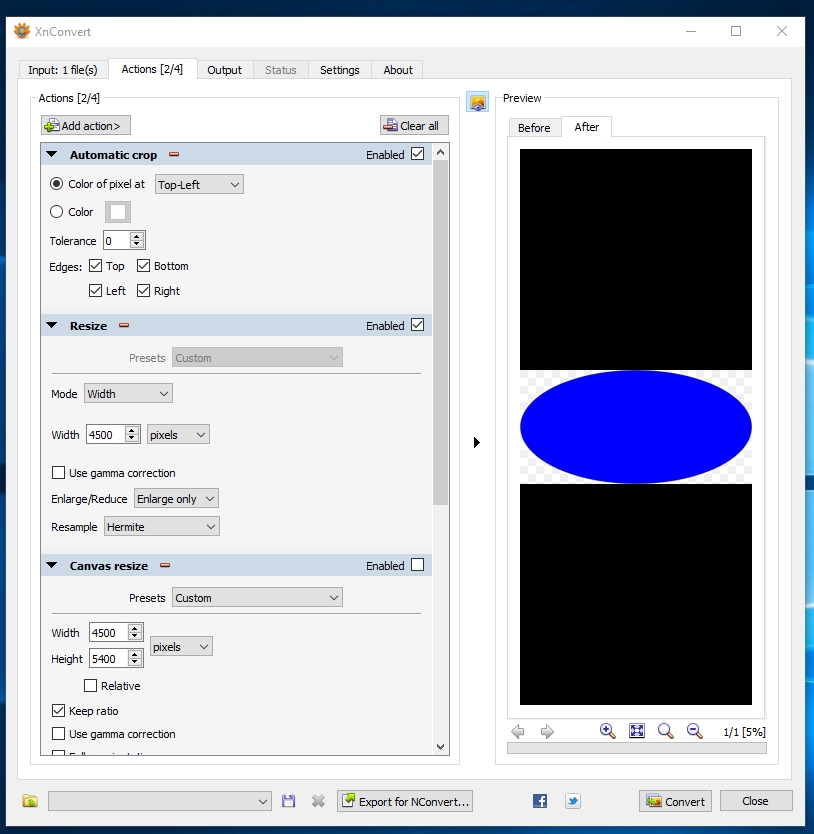Click the Resize Width 4500 input field
The height and width of the screenshot is (834, 814).
105,435
